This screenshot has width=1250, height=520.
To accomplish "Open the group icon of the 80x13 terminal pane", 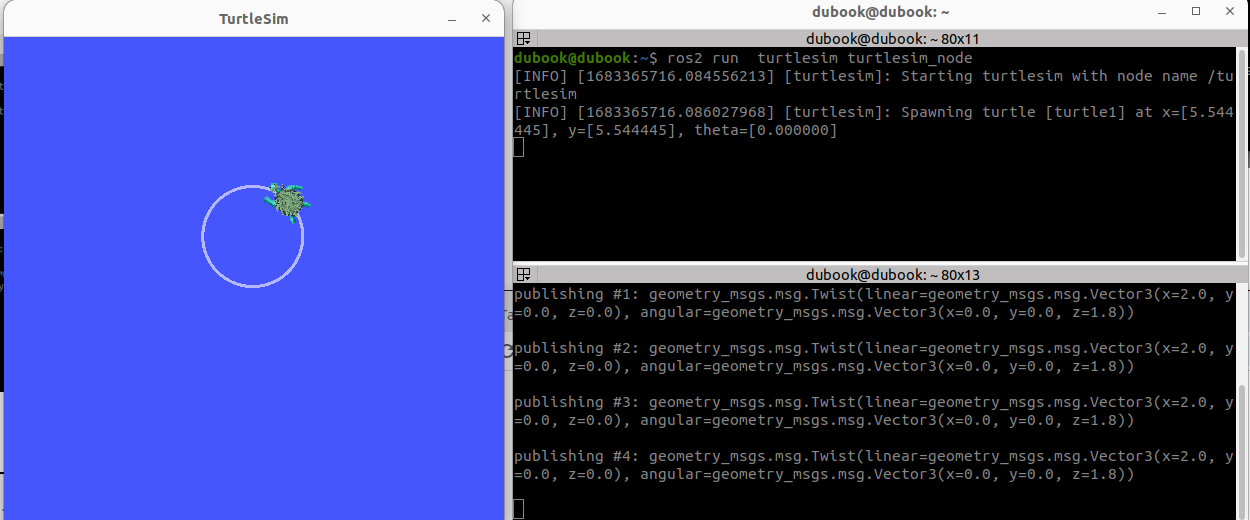I will (523, 275).
